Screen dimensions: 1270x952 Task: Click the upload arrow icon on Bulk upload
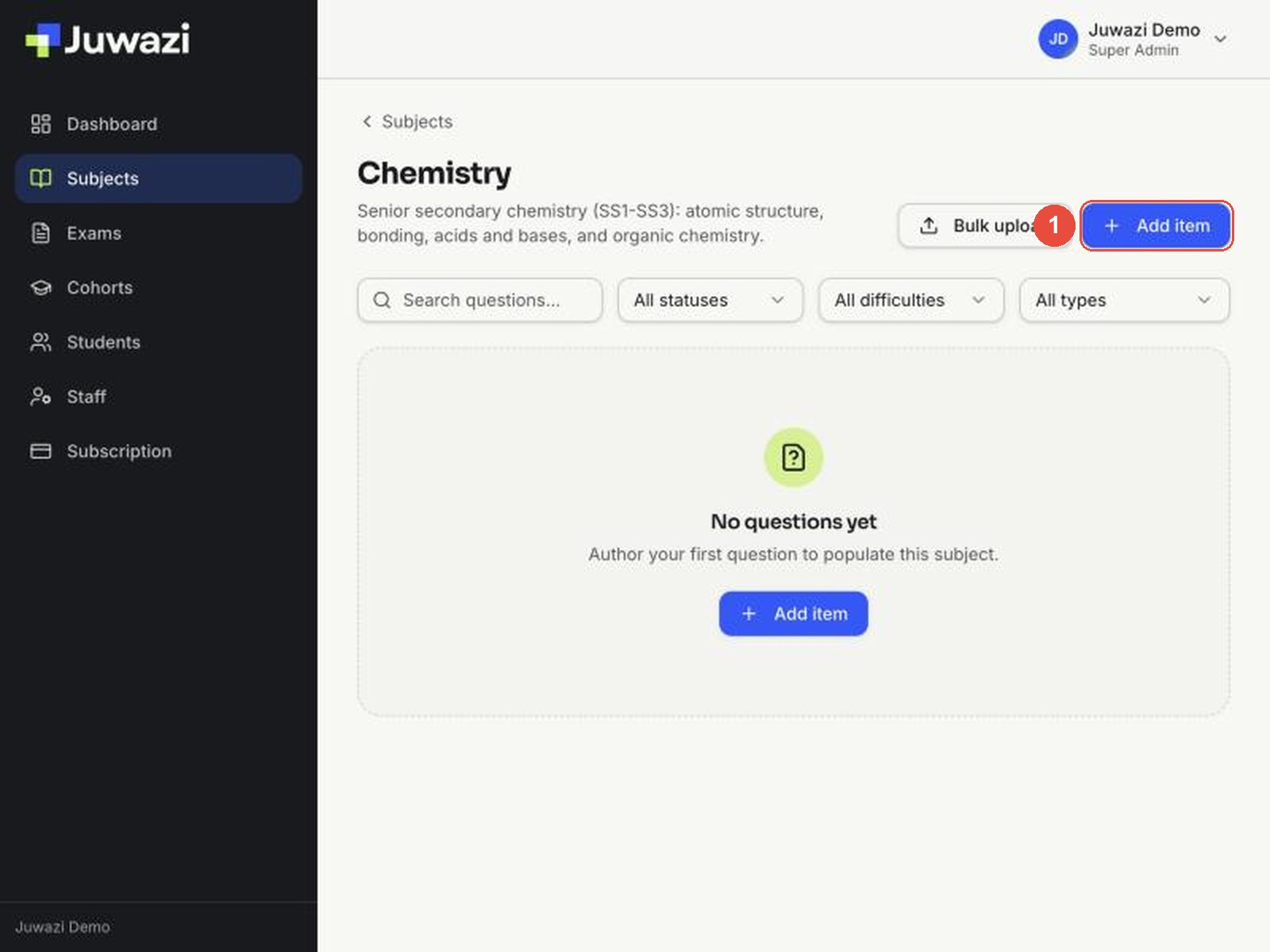point(929,226)
